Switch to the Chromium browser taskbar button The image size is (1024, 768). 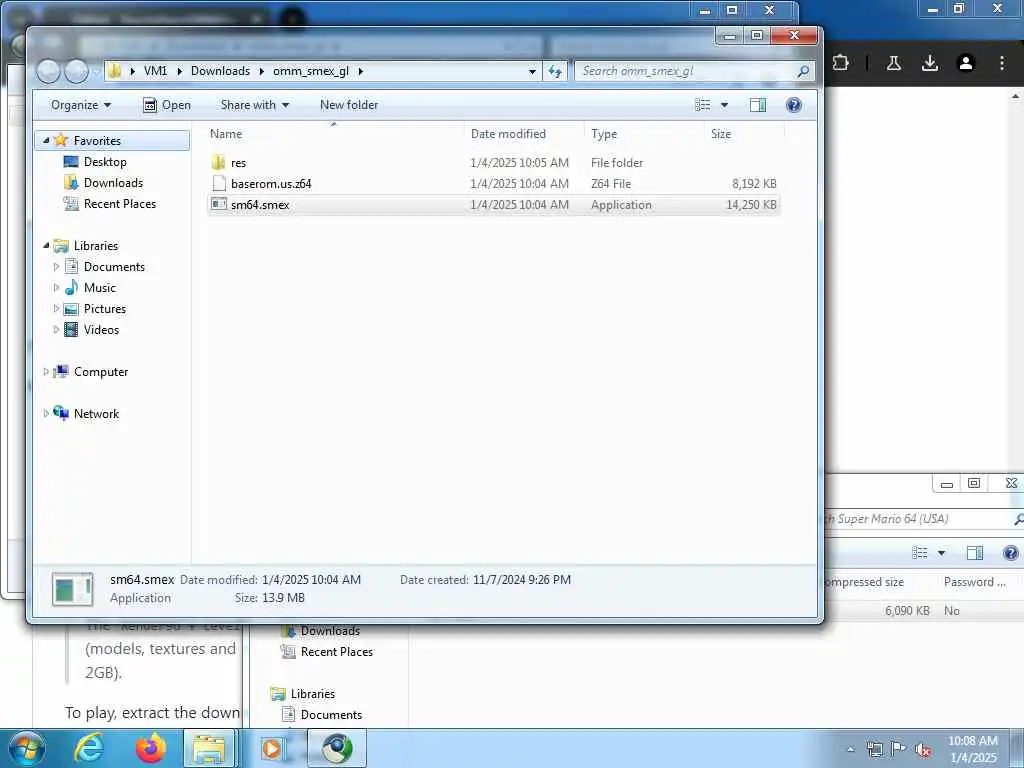(x=337, y=748)
